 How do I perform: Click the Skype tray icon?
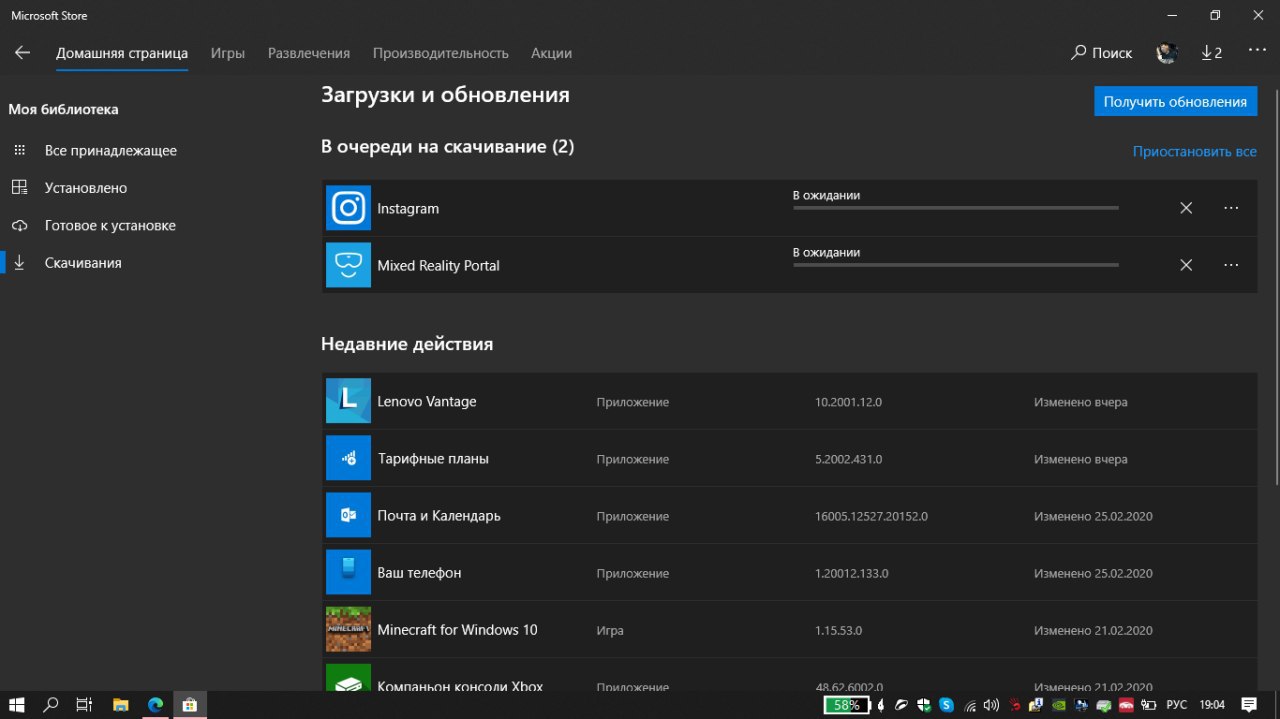pyautogui.click(x=945, y=705)
